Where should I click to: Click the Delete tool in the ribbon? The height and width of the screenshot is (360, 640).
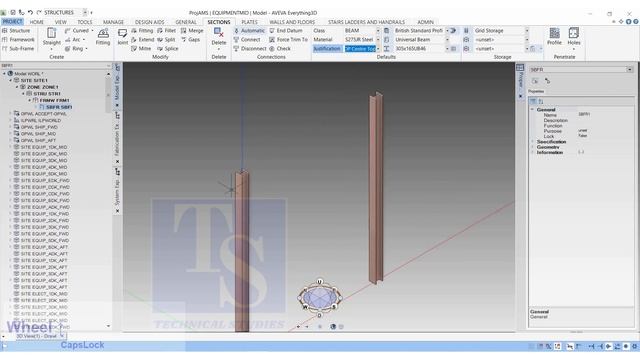pos(219,37)
